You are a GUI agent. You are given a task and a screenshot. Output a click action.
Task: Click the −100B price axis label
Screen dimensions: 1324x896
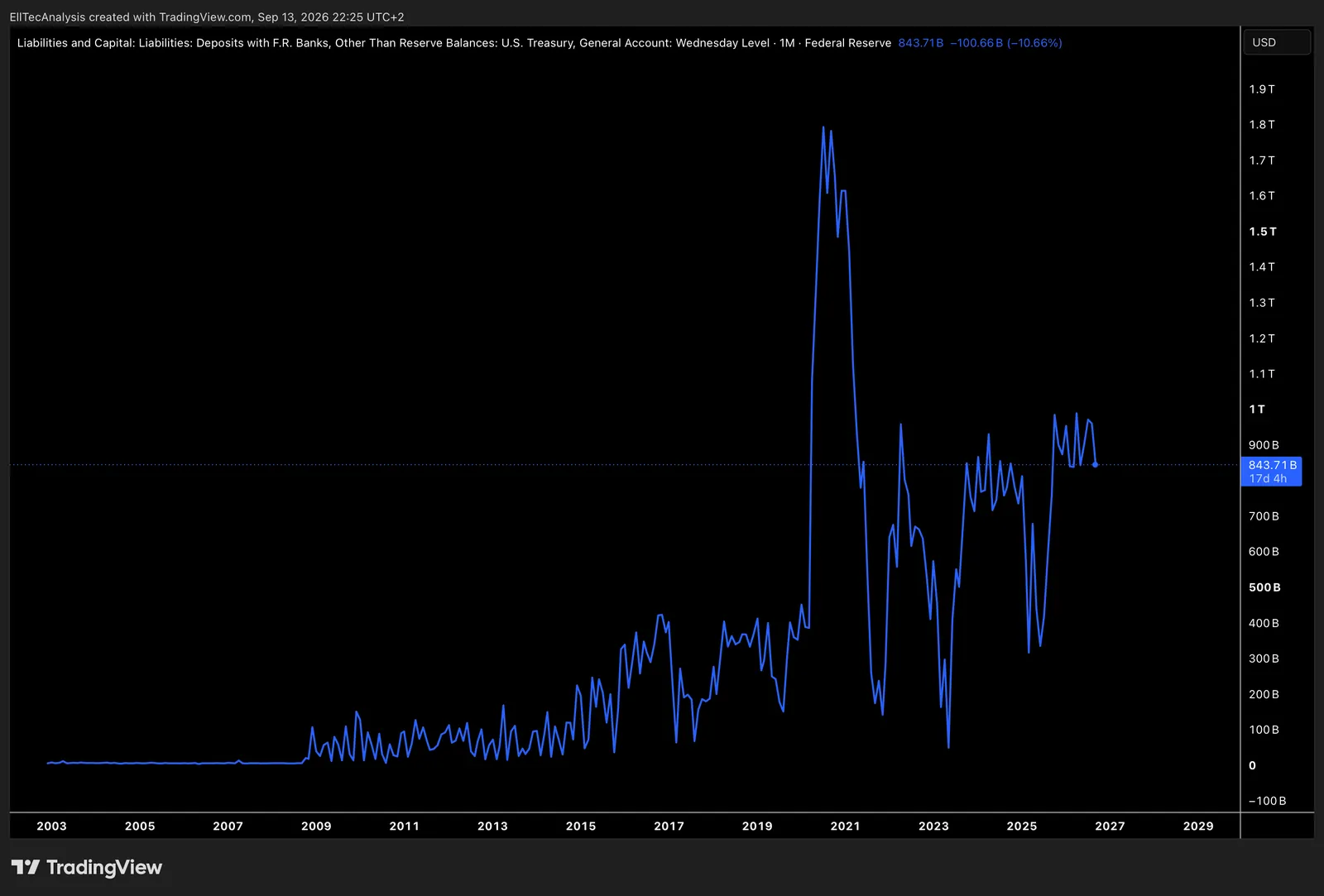point(1267,801)
